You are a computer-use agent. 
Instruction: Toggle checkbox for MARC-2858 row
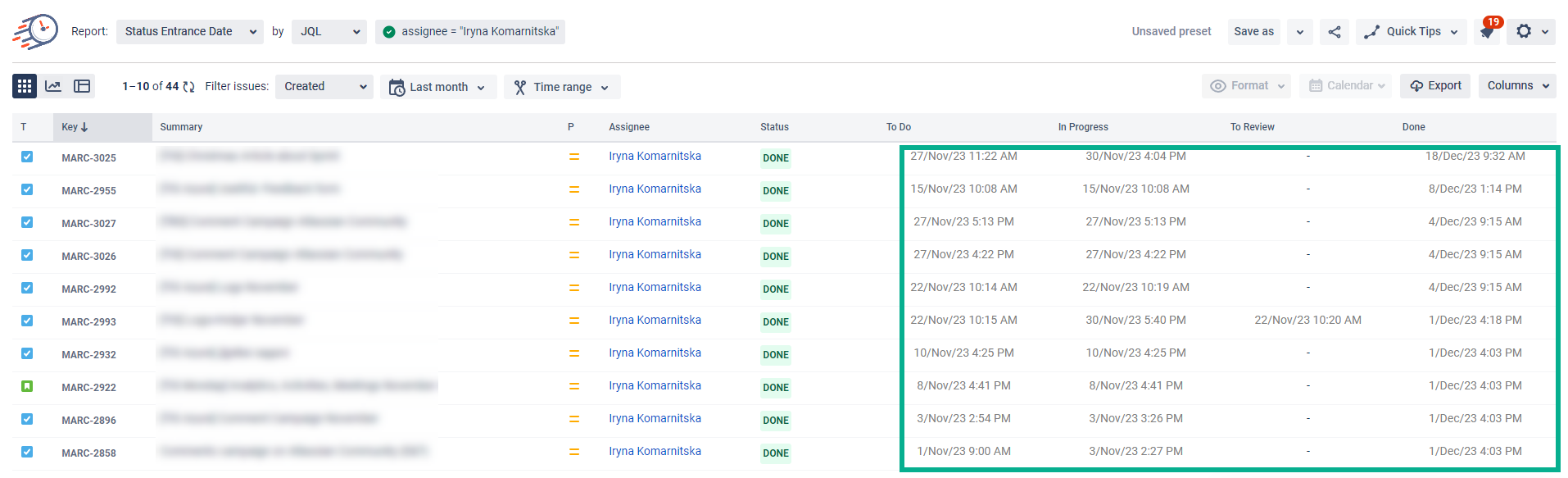coord(27,452)
